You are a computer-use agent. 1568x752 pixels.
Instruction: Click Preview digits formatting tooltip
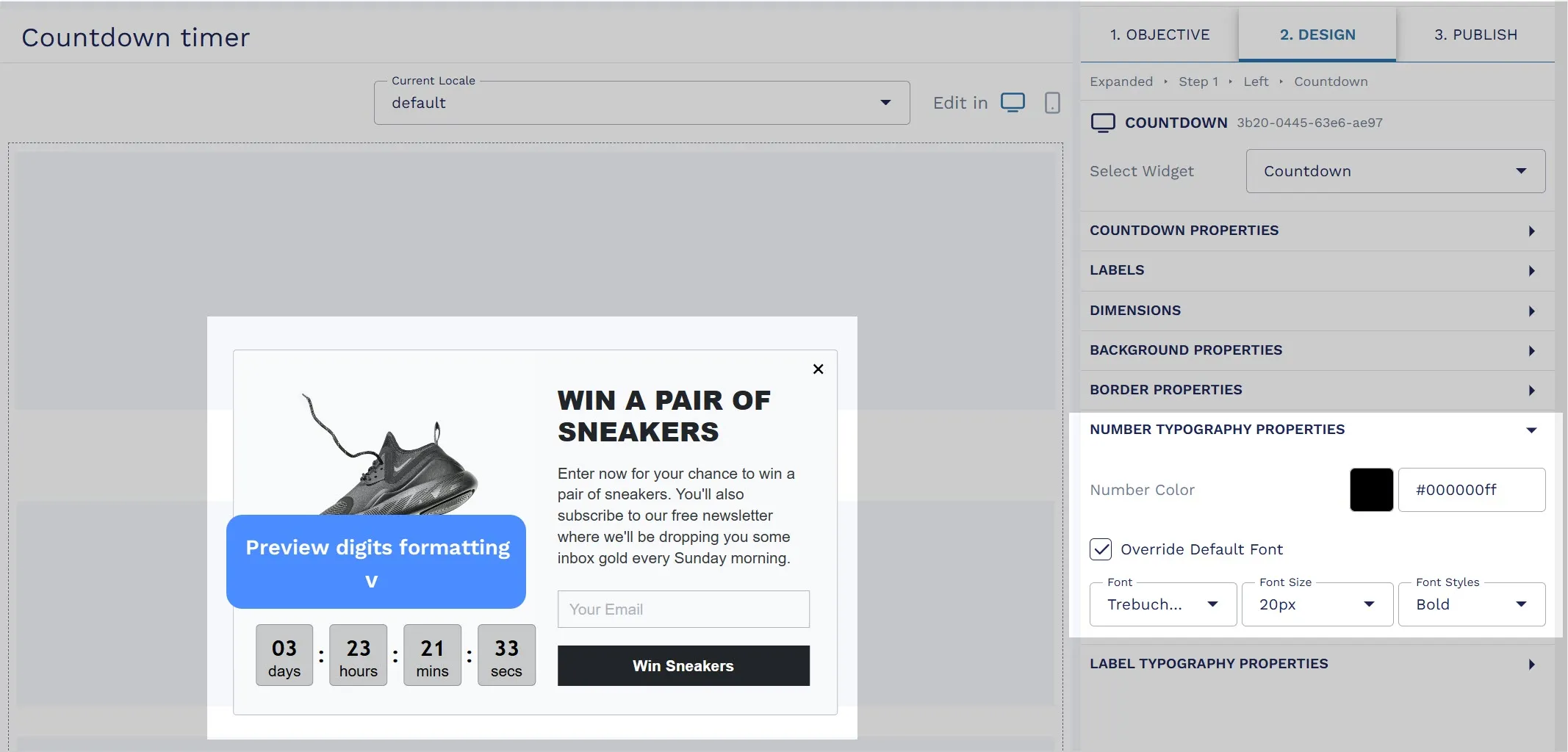coord(376,562)
